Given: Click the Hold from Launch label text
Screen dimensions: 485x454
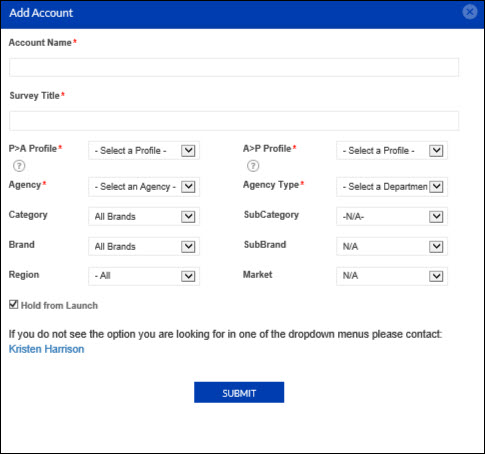Looking at the screenshot, I should (59, 305).
